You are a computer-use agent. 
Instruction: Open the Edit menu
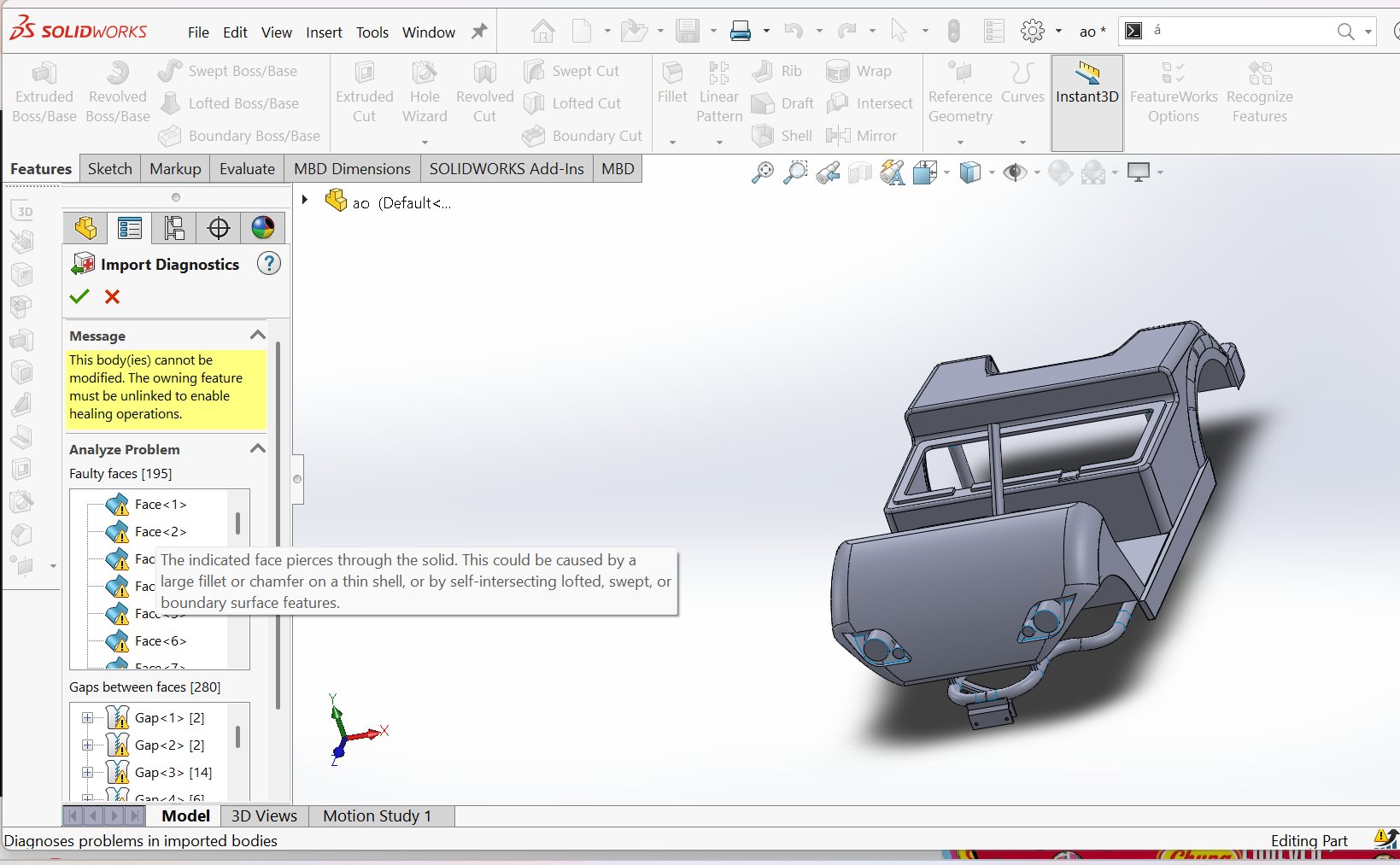pos(235,32)
